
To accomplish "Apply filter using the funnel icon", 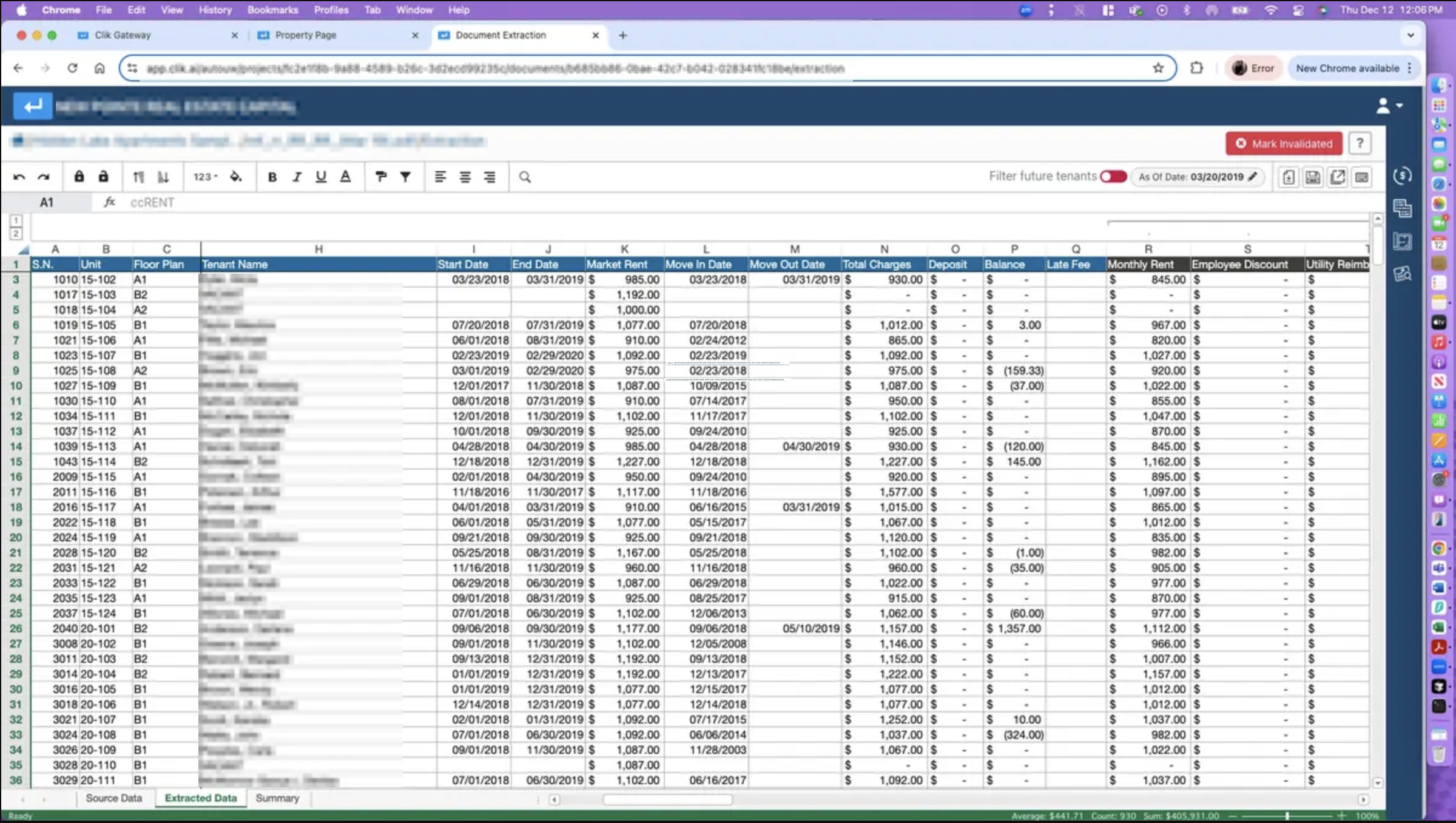I will point(405,177).
